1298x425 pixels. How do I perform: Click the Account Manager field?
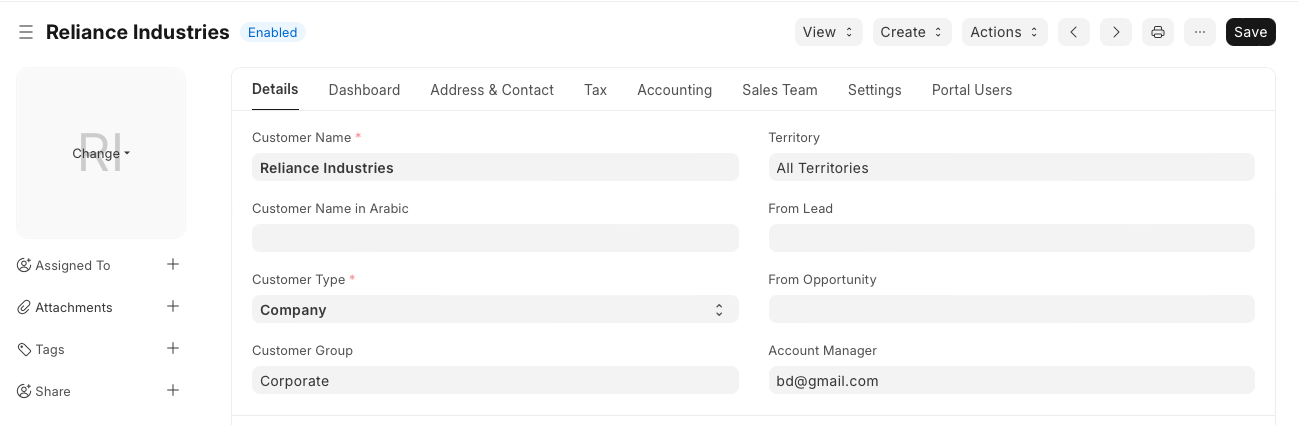coord(1011,381)
